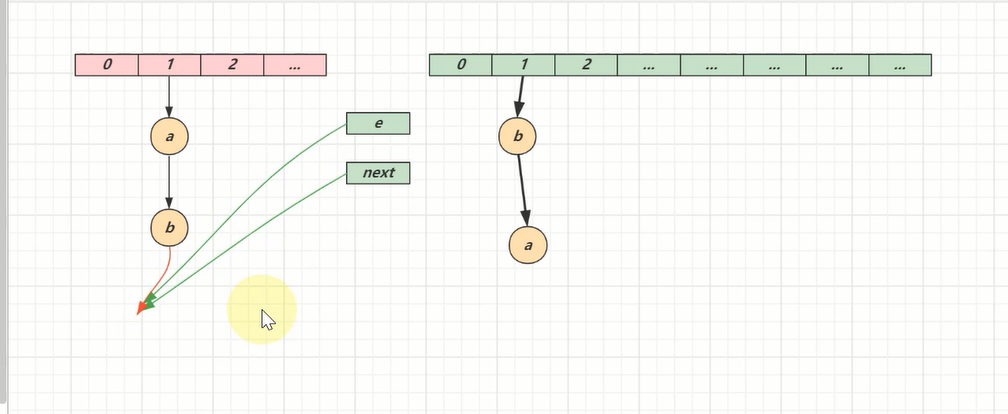
Task: Click node b under the pink array
Action: coord(170,228)
